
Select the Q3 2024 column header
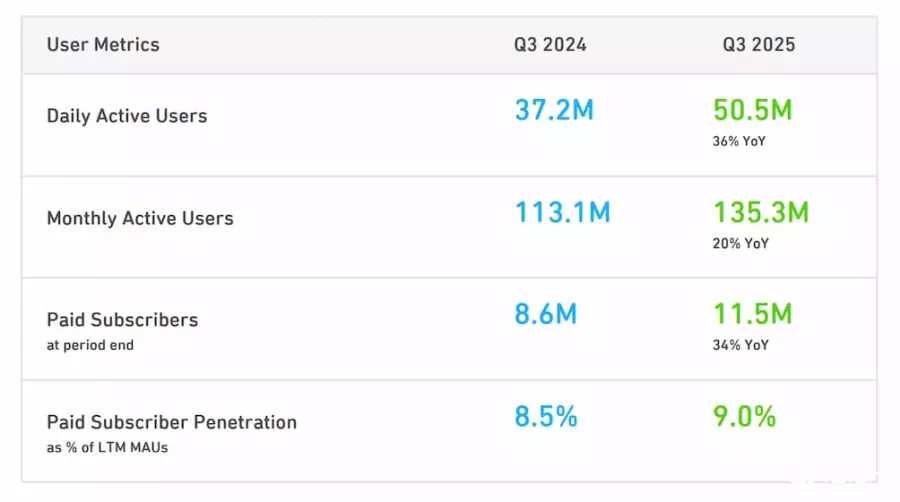tap(550, 45)
